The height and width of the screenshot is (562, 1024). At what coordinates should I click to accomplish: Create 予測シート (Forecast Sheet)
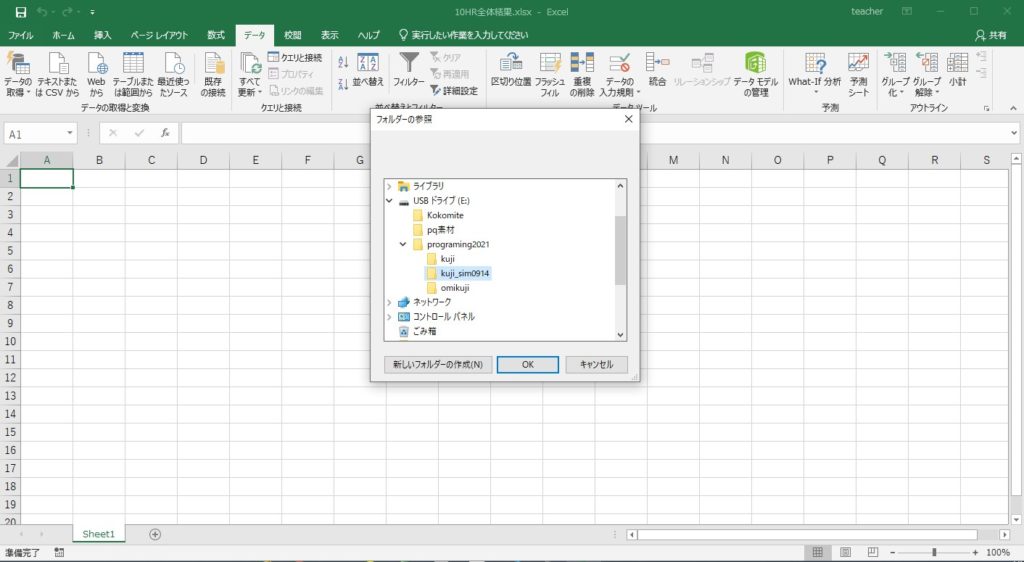pos(859,75)
